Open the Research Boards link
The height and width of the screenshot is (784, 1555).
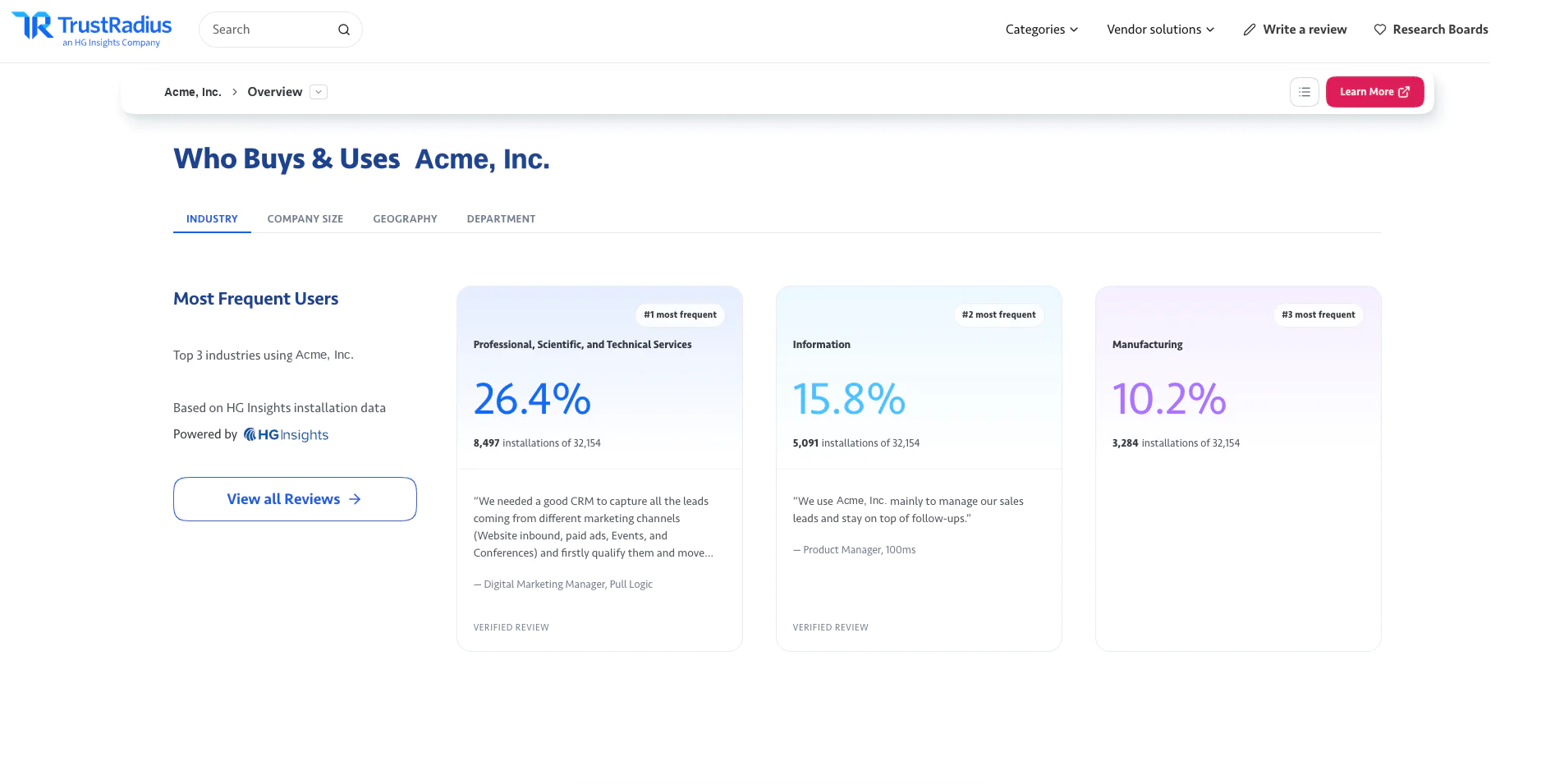coord(1431,30)
